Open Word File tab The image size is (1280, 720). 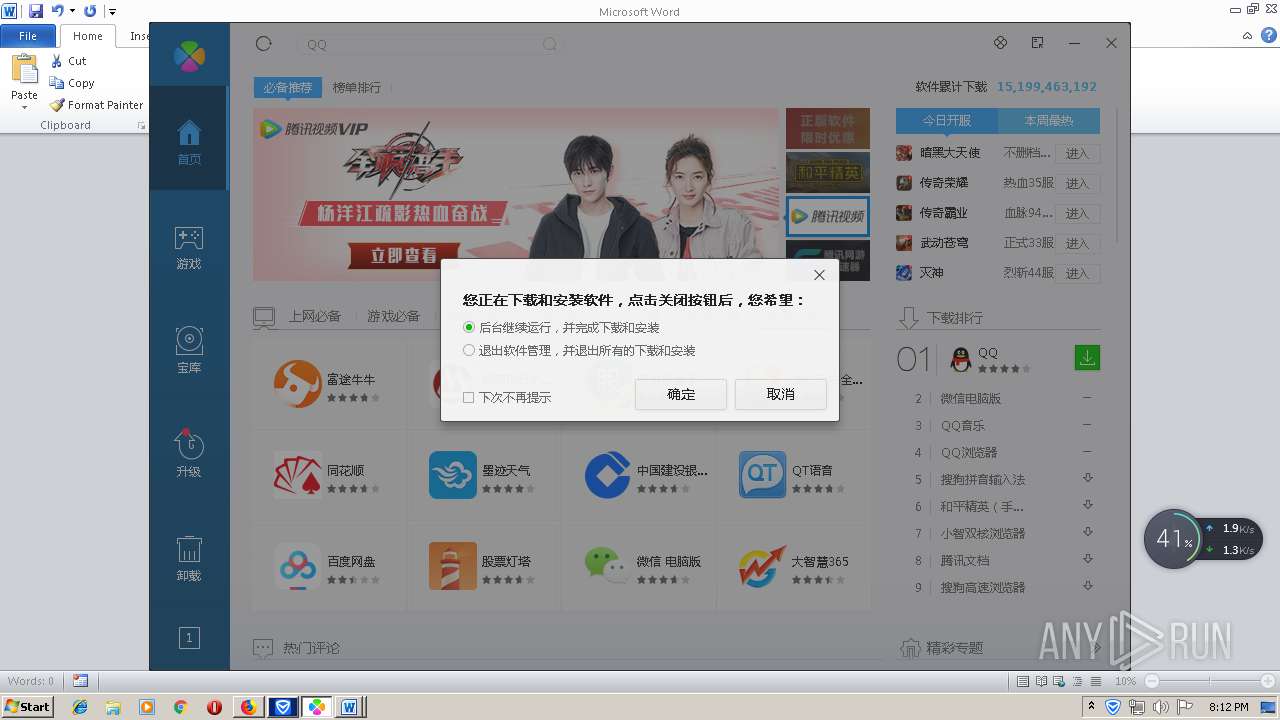pos(28,36)
